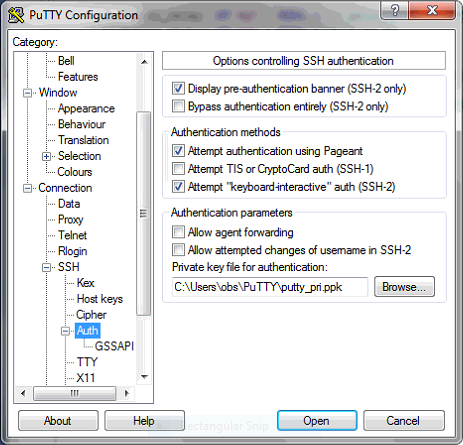Select the SSH category

(x=69, y=267)
